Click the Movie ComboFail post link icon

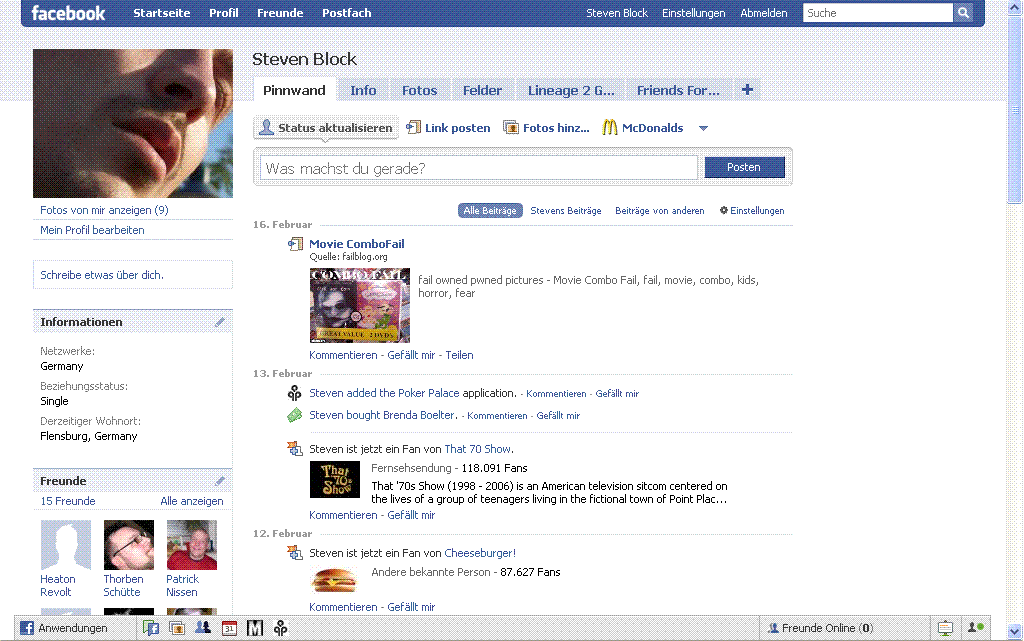tap(295, 244)
